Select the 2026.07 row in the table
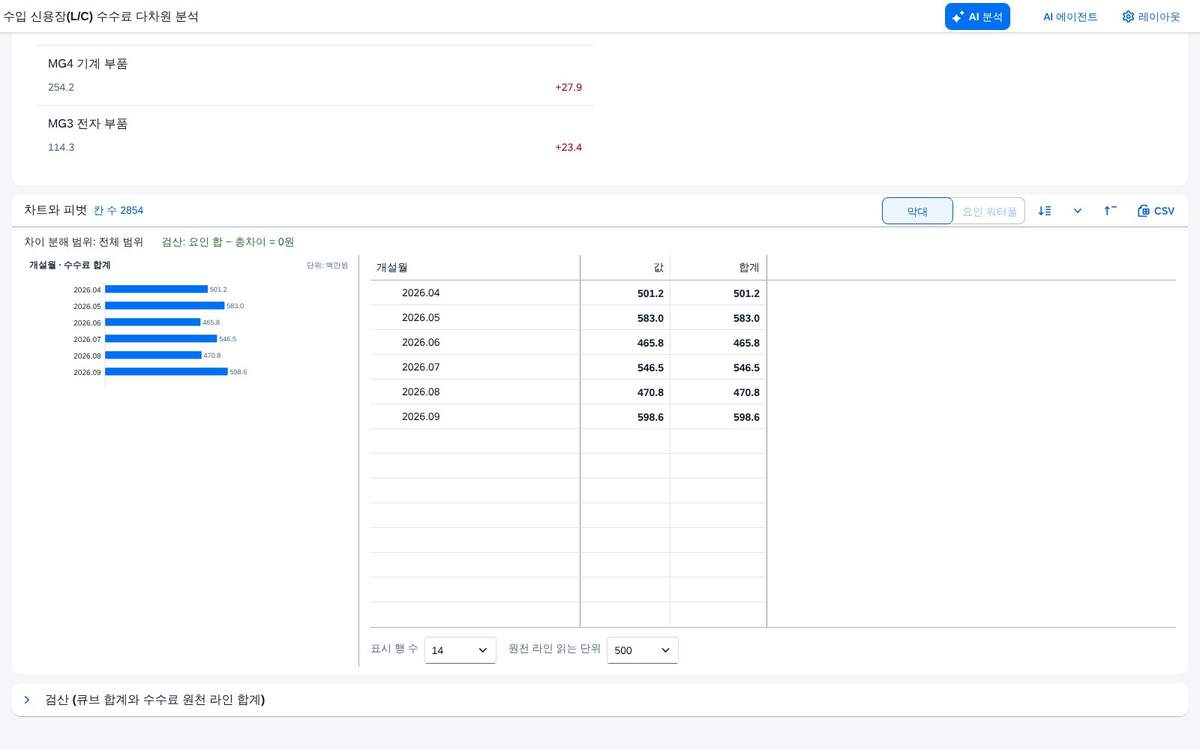The width and height of the screenshot is (1200, 750). point(568,367)
